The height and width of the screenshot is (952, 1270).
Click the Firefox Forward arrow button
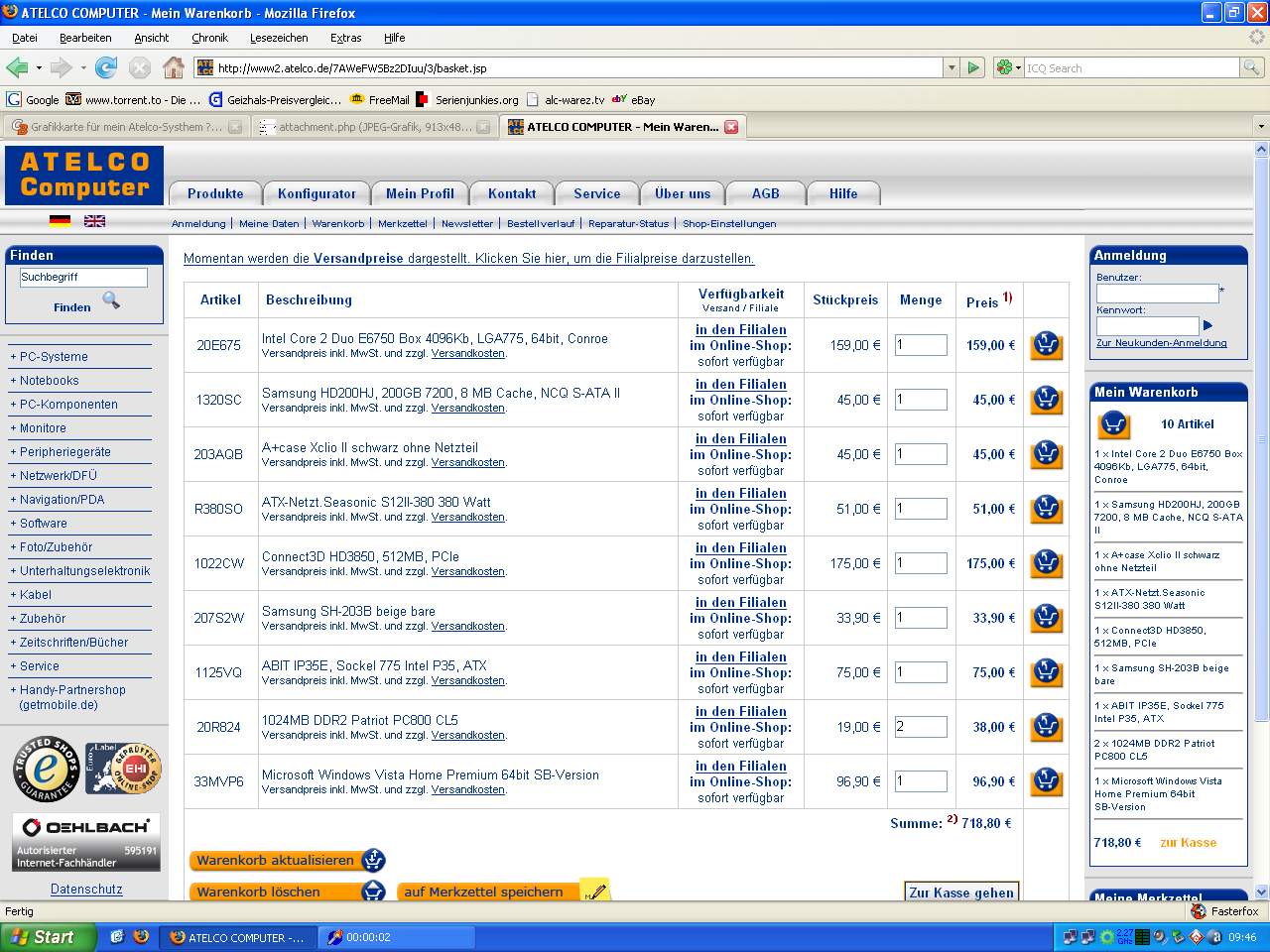click(x=61, y=67)
